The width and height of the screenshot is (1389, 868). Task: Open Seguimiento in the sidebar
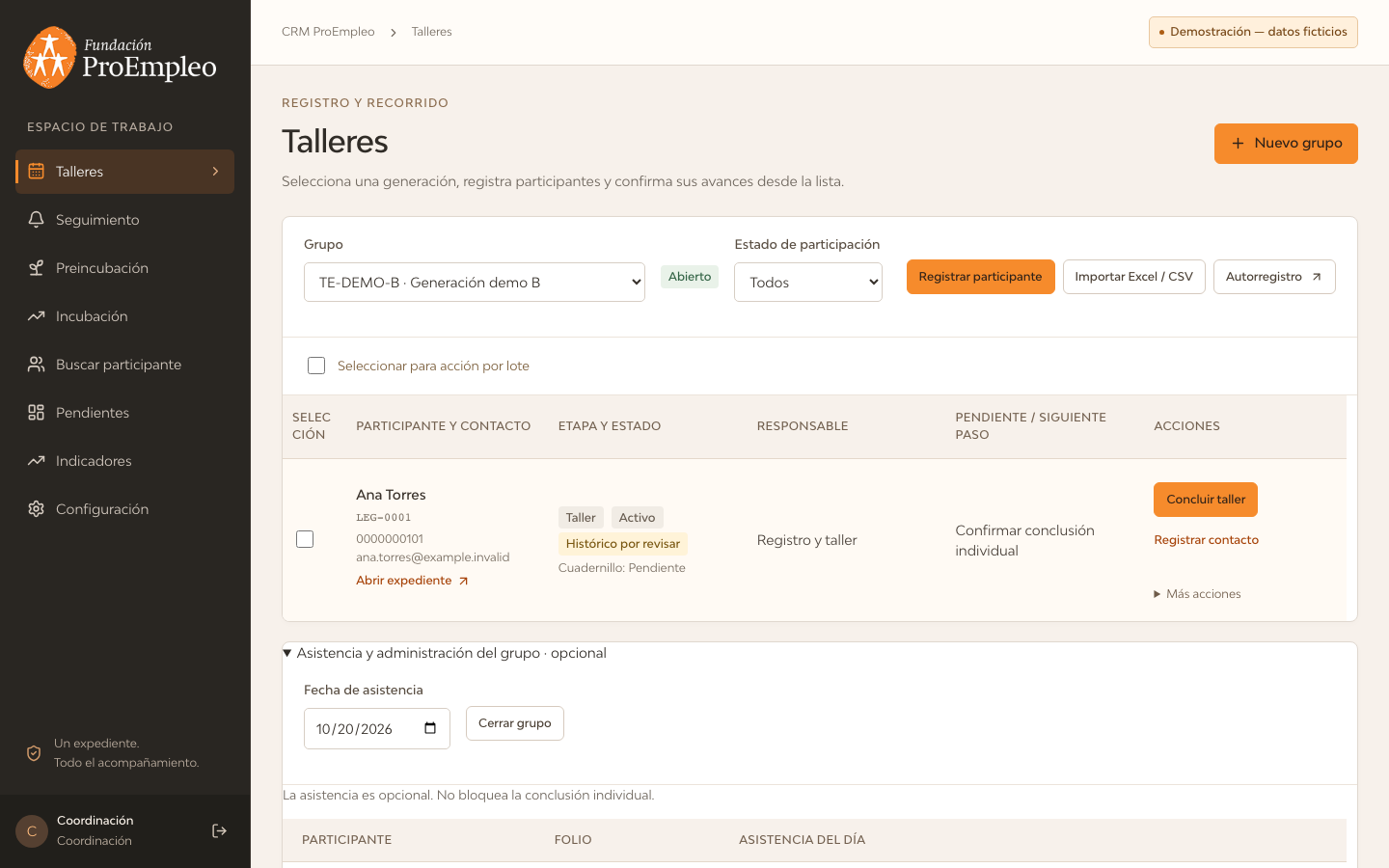tap(125, 220)
